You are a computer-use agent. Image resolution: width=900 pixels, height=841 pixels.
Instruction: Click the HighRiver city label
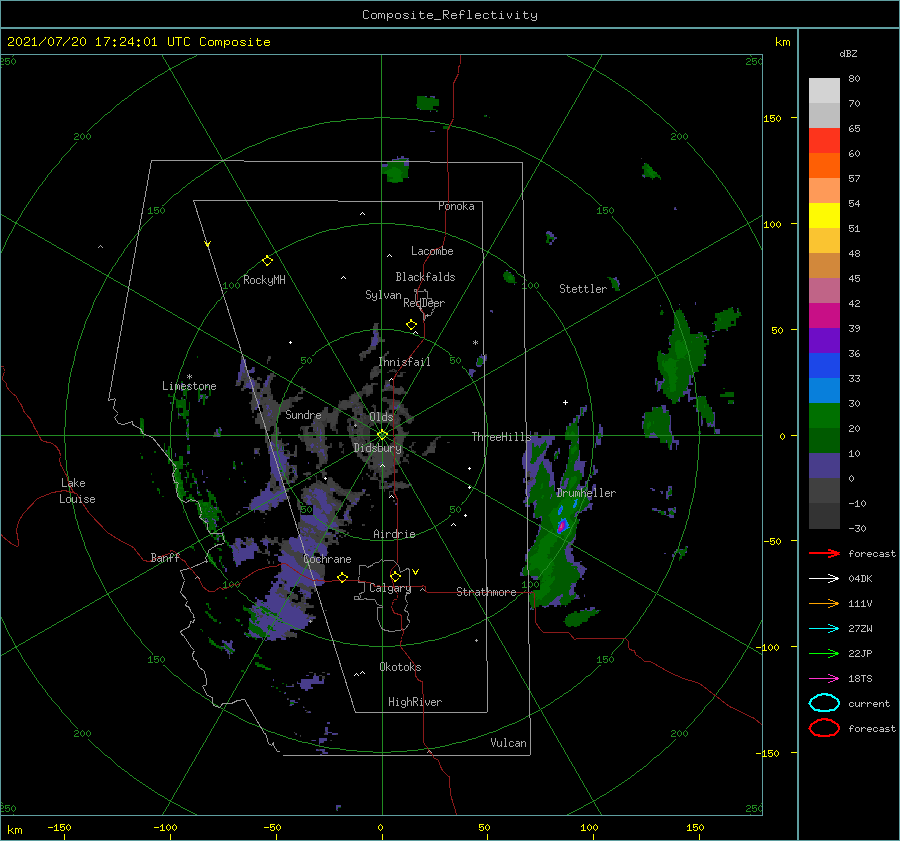click(415, 702)
